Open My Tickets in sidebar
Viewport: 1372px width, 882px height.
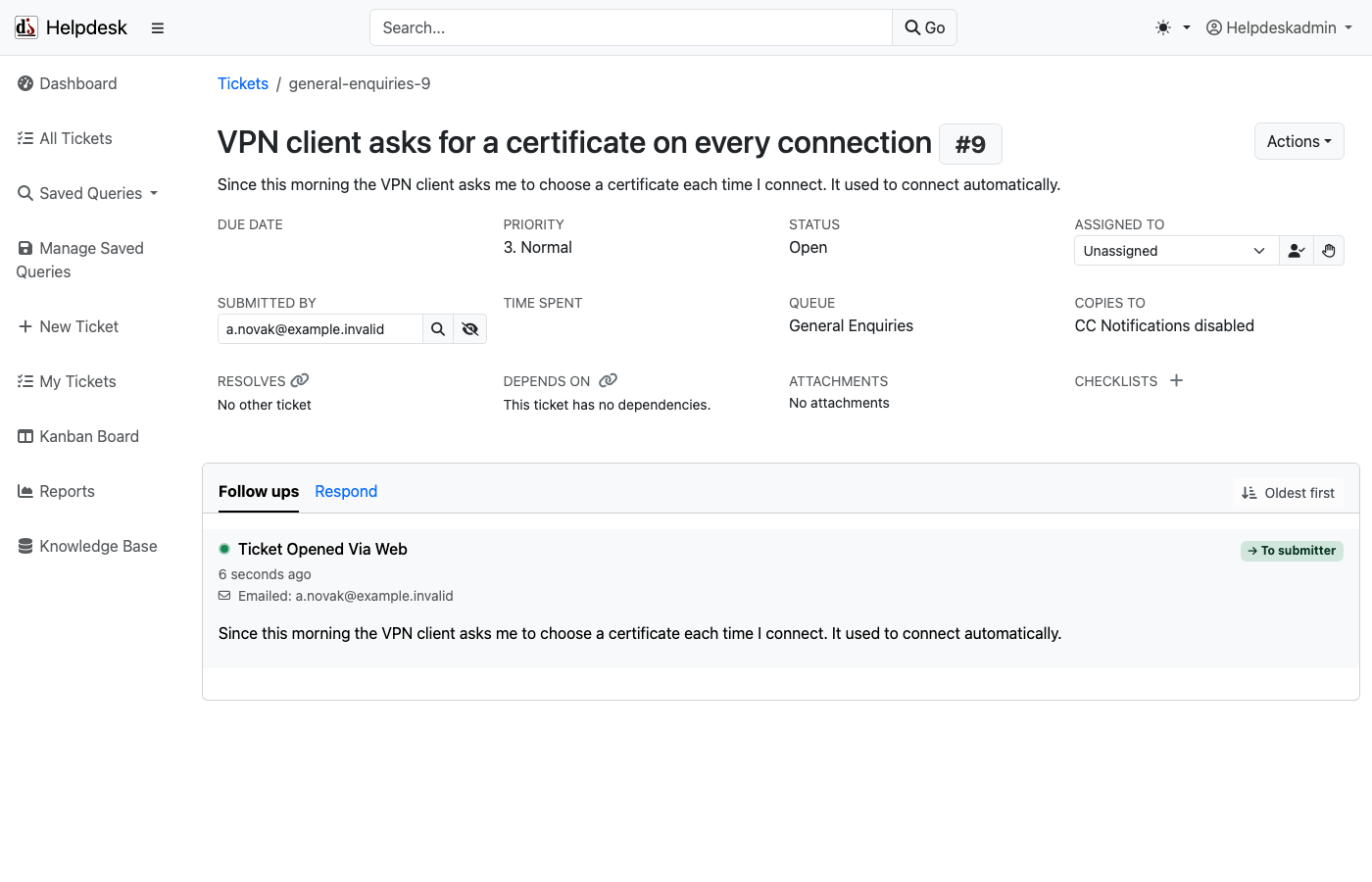click(67, 381)
